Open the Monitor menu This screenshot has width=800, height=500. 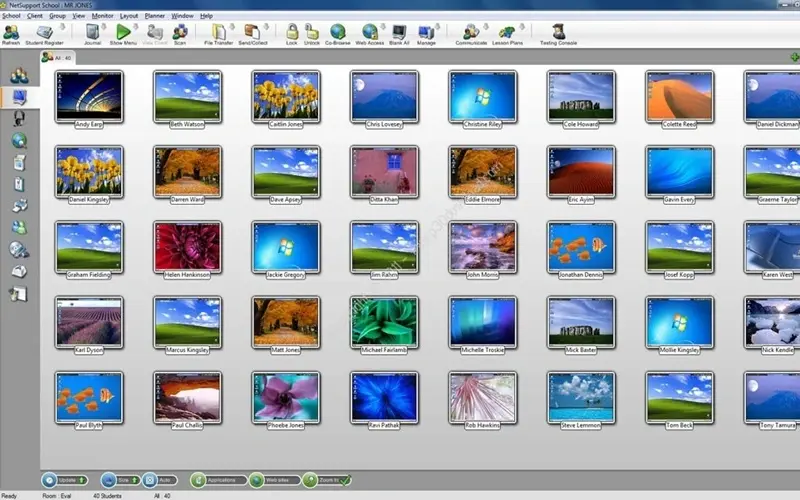tap(103, 16)
